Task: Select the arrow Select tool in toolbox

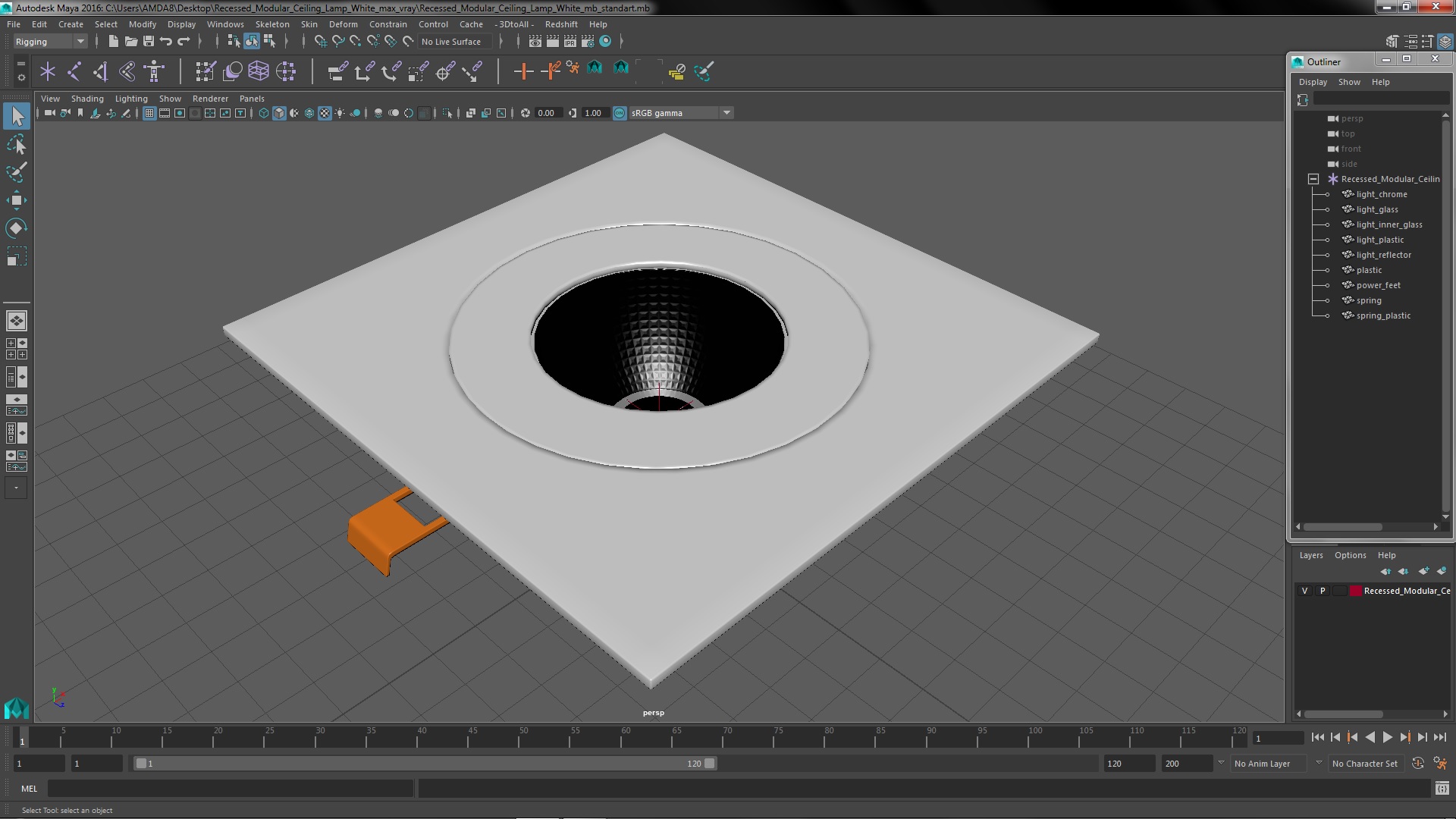Action: click(x=17, y=116)
